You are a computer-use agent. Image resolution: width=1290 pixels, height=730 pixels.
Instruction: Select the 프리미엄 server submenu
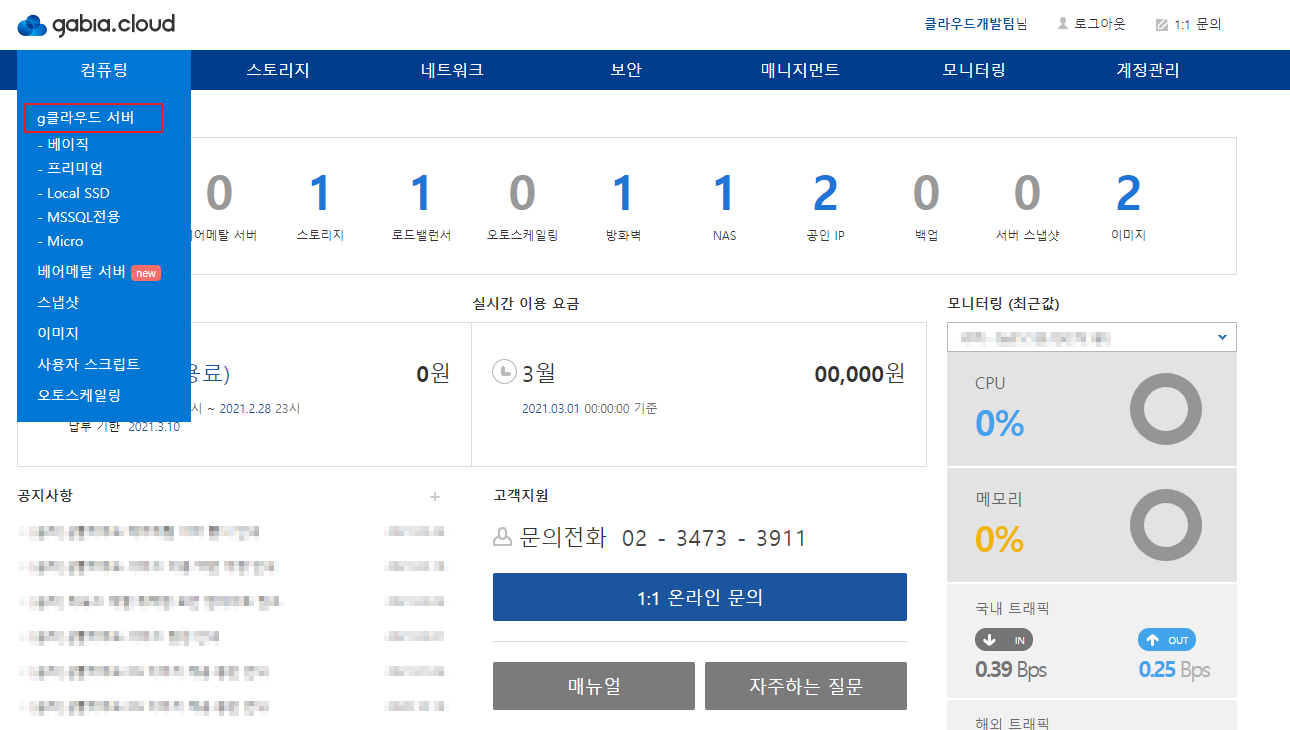[x=70, y=168]
